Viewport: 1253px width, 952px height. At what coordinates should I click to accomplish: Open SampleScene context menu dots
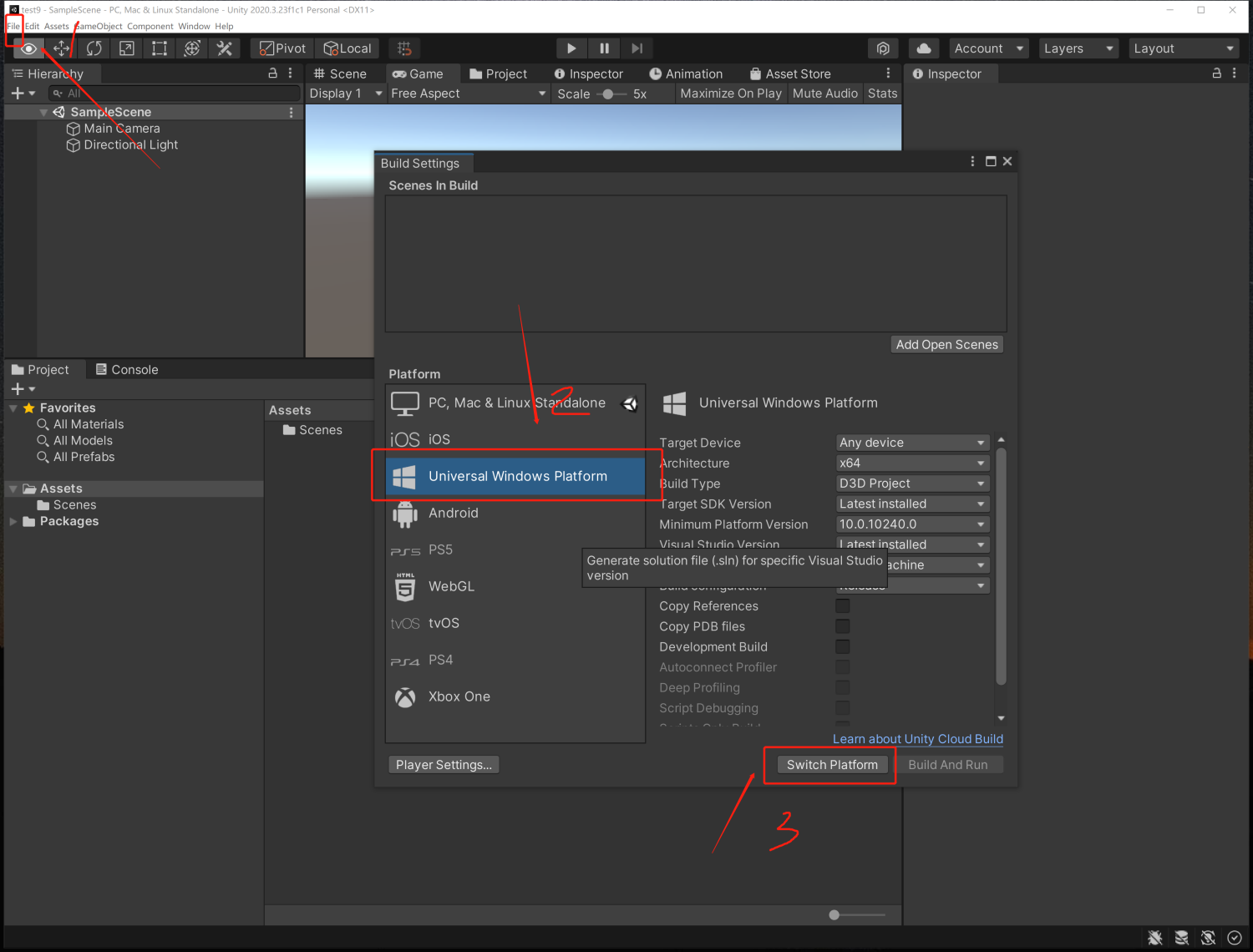(291, 112)
